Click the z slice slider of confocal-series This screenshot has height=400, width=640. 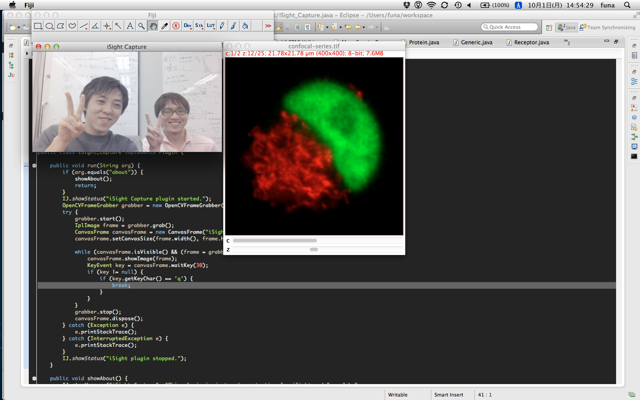(314, 250)
